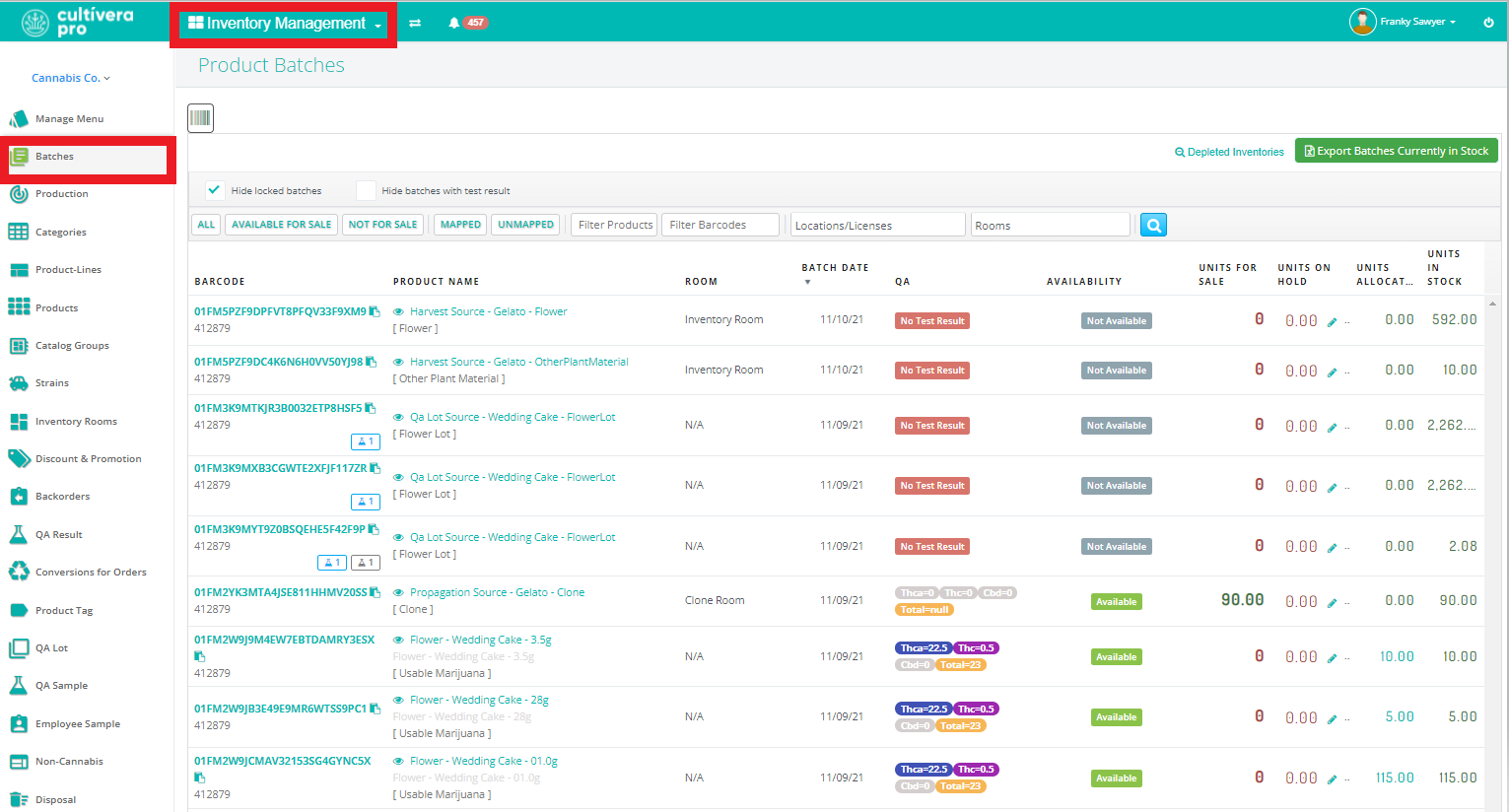This screenshot has width=1509, height=812.
Task: Click the Backorders clipboard icon
Action: [18, 497]
